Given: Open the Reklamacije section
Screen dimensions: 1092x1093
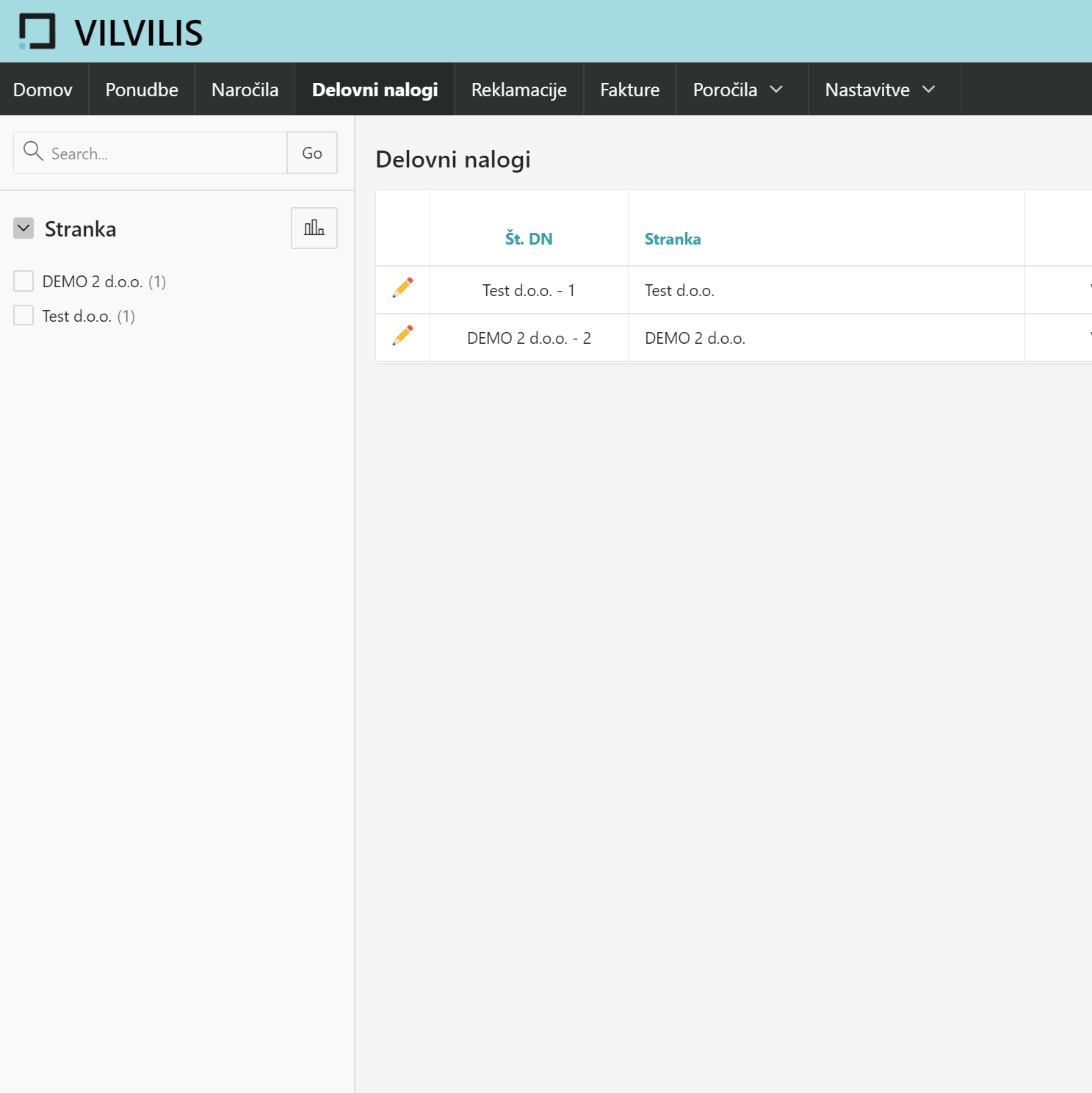Looking at the screenshot, I should click(x=518, y=90).
